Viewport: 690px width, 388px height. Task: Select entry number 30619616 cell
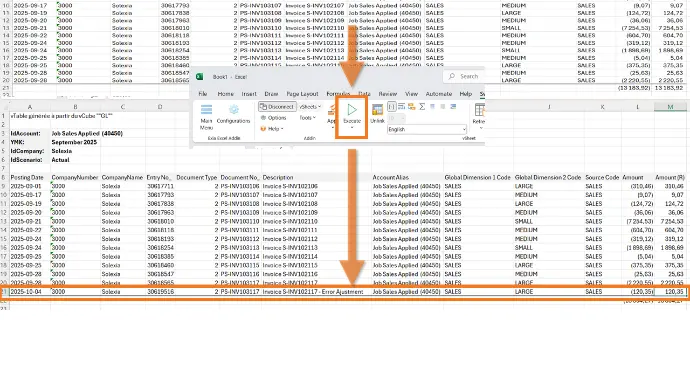click(x=160, y=292)
